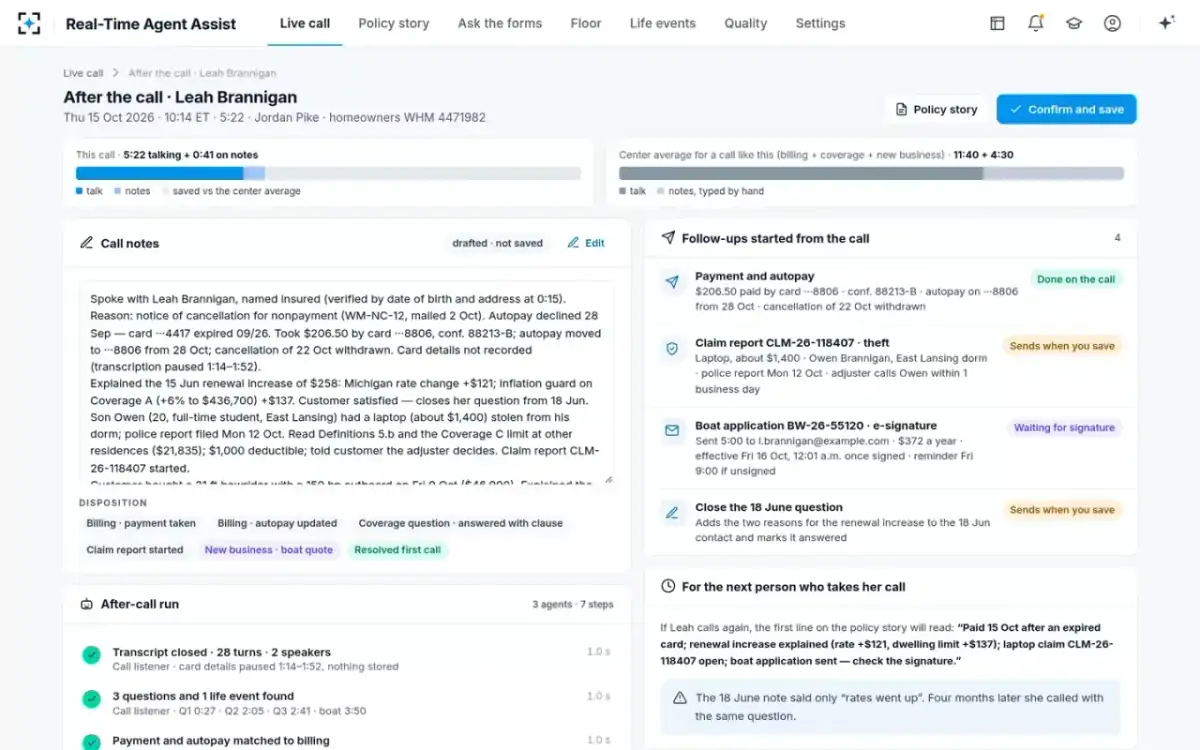Switch to the Life events tab
Screen dimensions: 1200x750
663,23
